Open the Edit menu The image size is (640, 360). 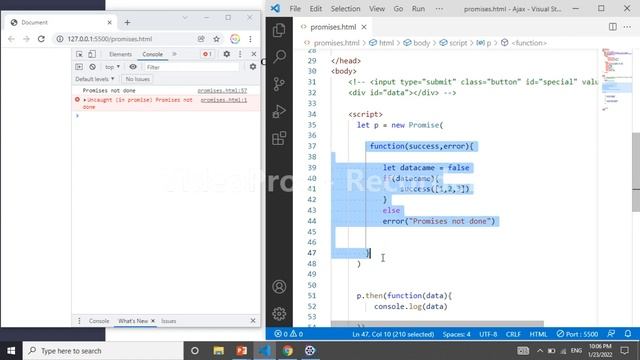click(x=316, y=9)
